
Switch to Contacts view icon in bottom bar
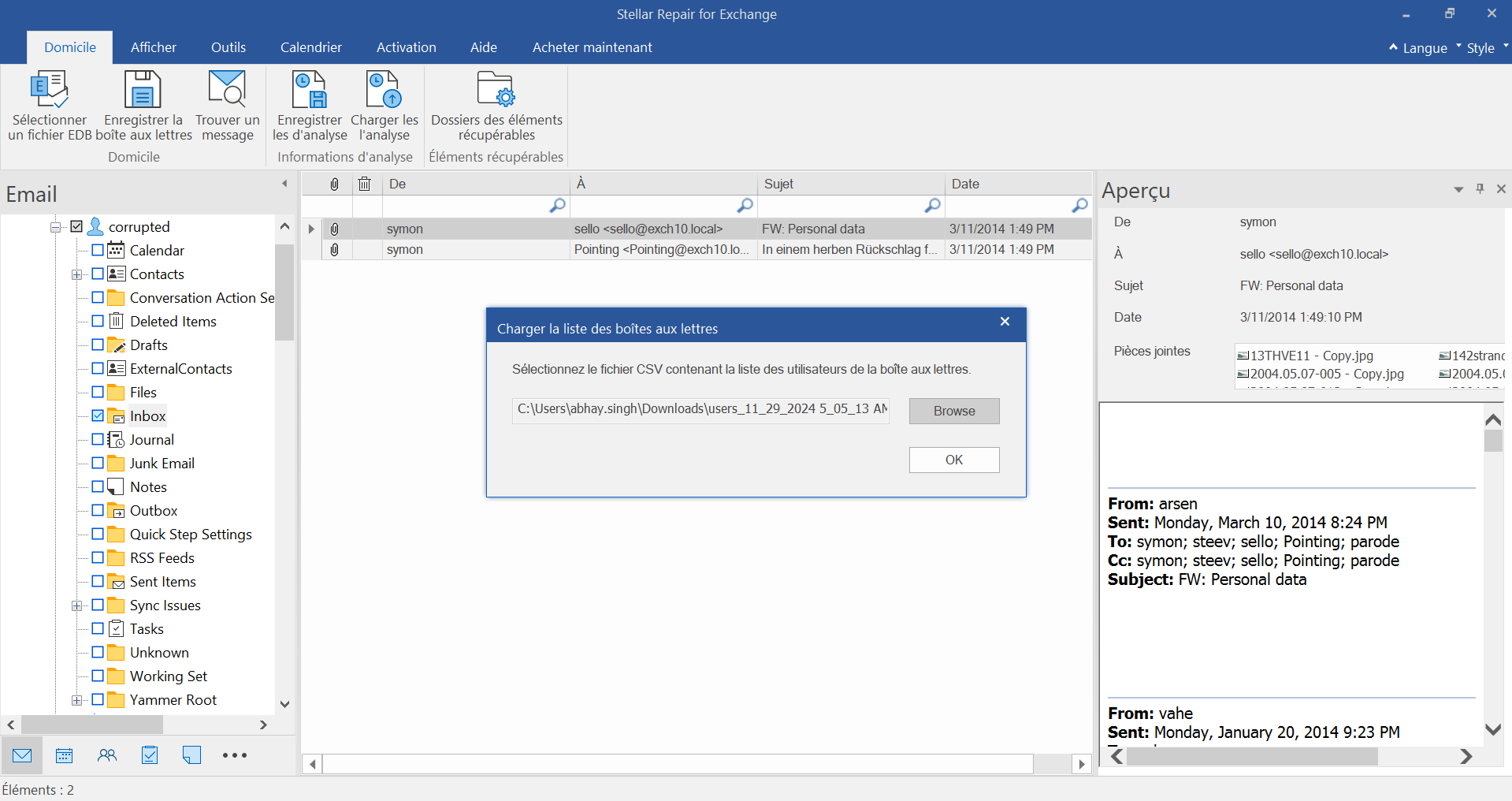pos(107,755)
